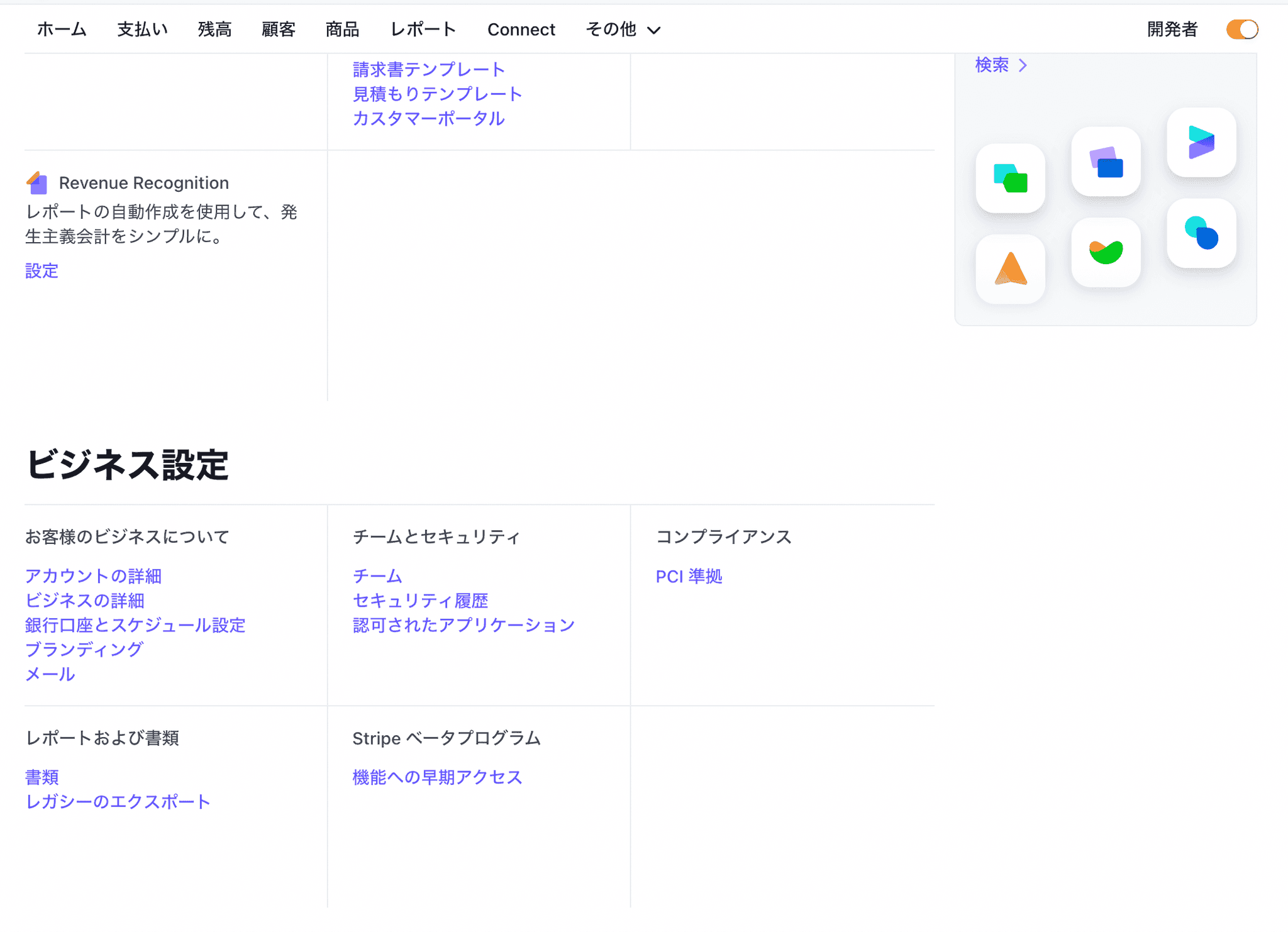Click the cyan and blue circles app icon
Image resolution: width=1288 pixels, height=932 pixels.
coord(1201,233)
